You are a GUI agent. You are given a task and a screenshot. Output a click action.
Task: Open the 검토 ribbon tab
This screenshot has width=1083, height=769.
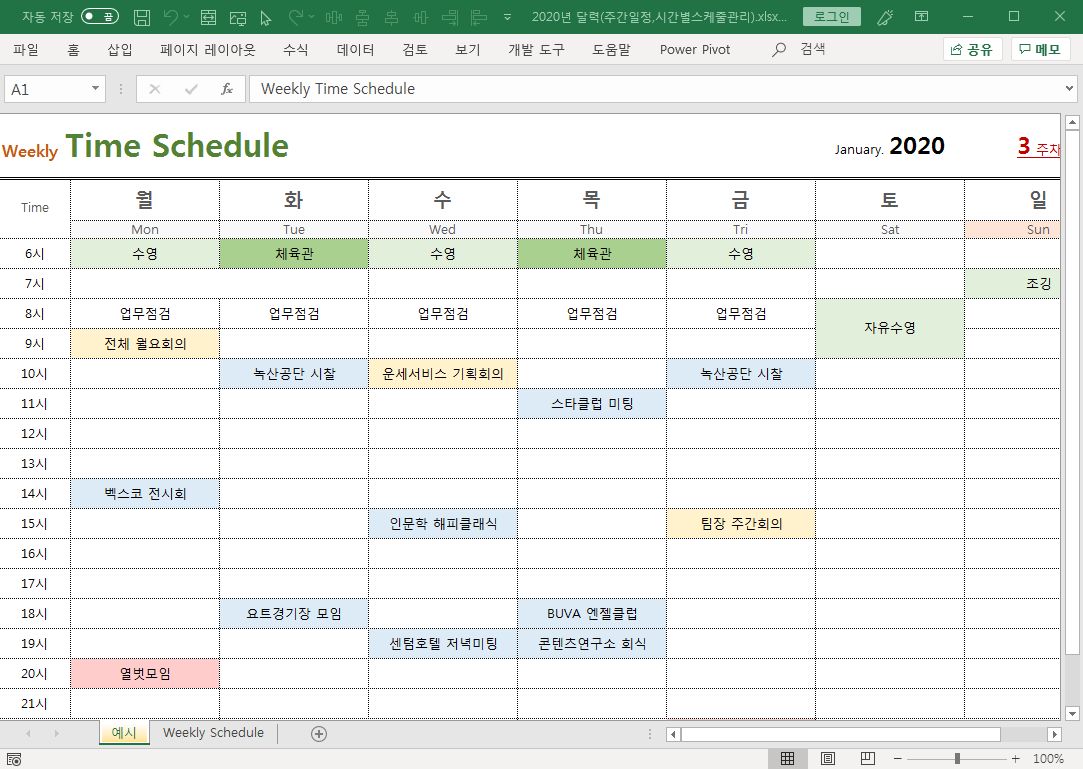415,50
